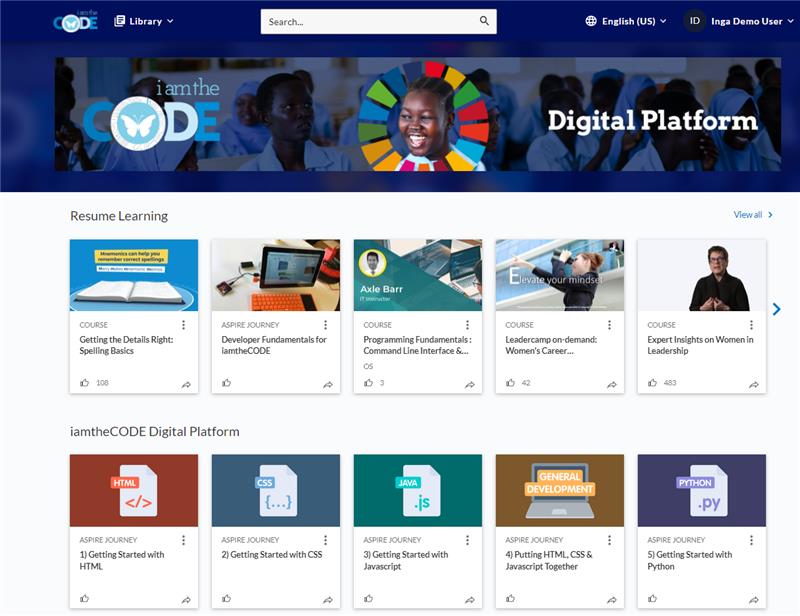Like the Spelling Basics course
This screenshot has width=800, height=616.
coord(85,382)
